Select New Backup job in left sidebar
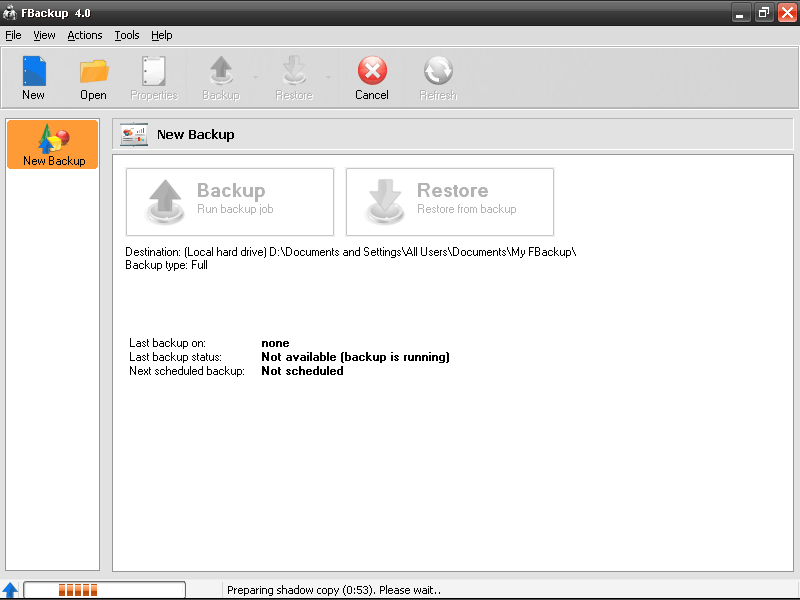Screen dimensions: 800x600 pos(53,144)
